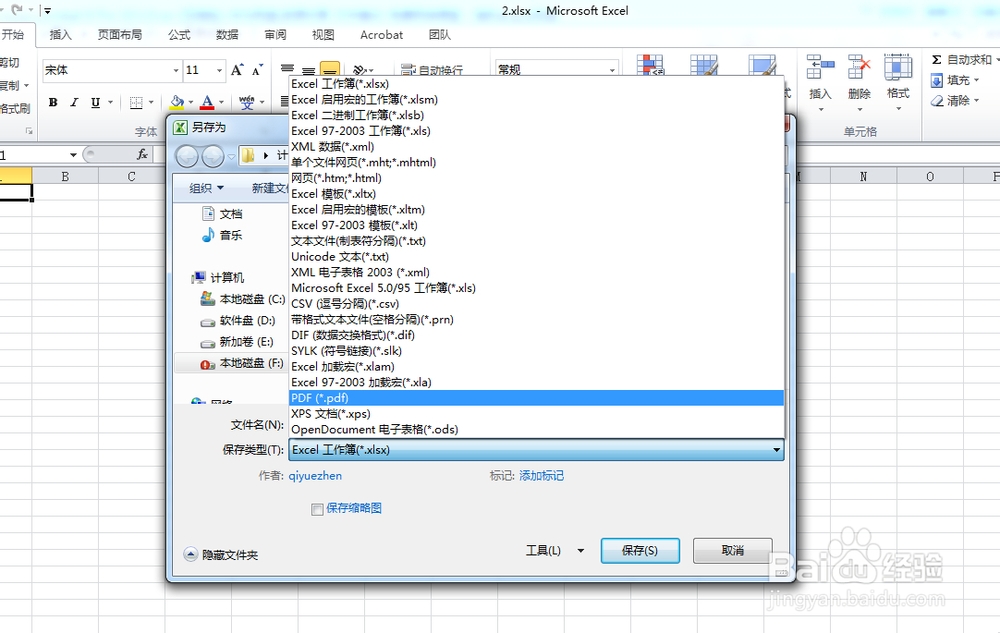Click the yellow Fill Color swatch
The width and height of the screenshot is (1000, 633).
tap(176, 107)
